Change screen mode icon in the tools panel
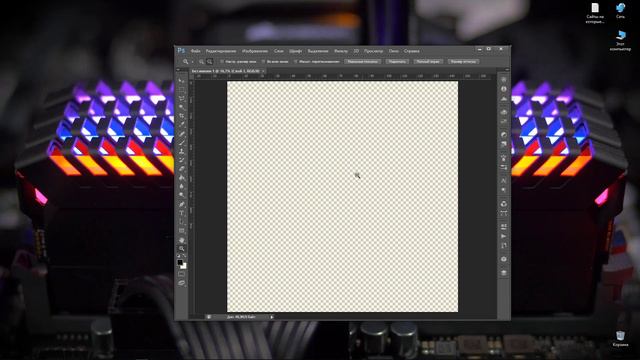Screen dimensions: 640x360 pos(182,283)
